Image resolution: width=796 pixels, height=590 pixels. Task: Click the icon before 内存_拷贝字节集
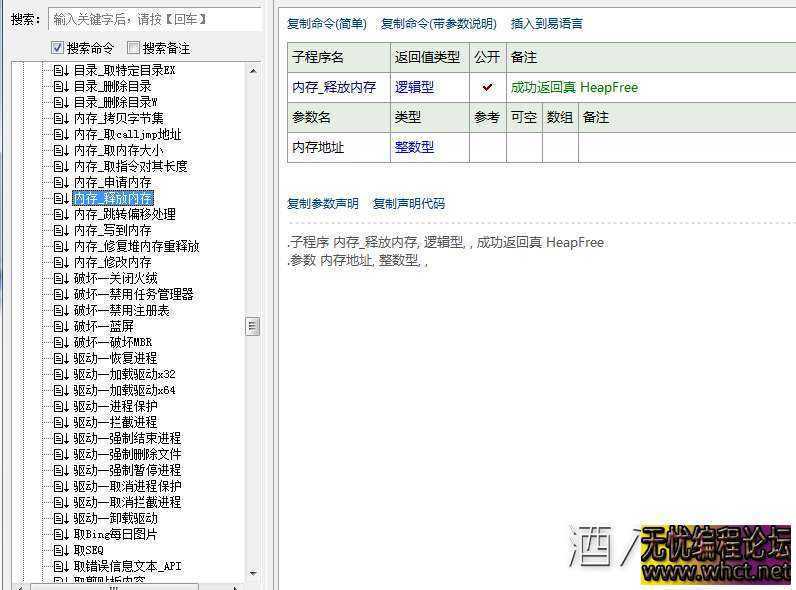[x=61, y=119]
